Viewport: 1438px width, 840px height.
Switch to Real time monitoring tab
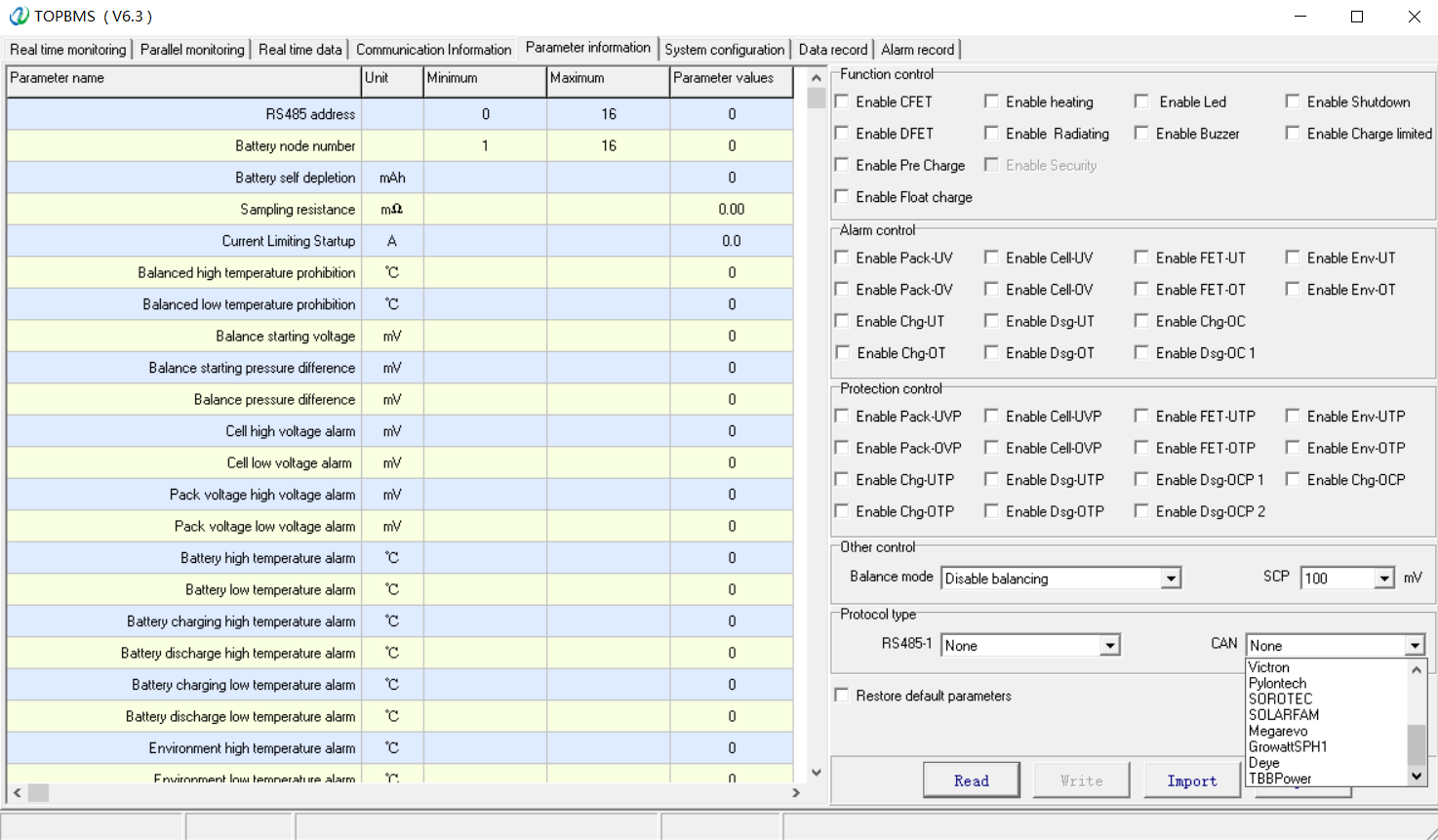click(x=68, y=50)
